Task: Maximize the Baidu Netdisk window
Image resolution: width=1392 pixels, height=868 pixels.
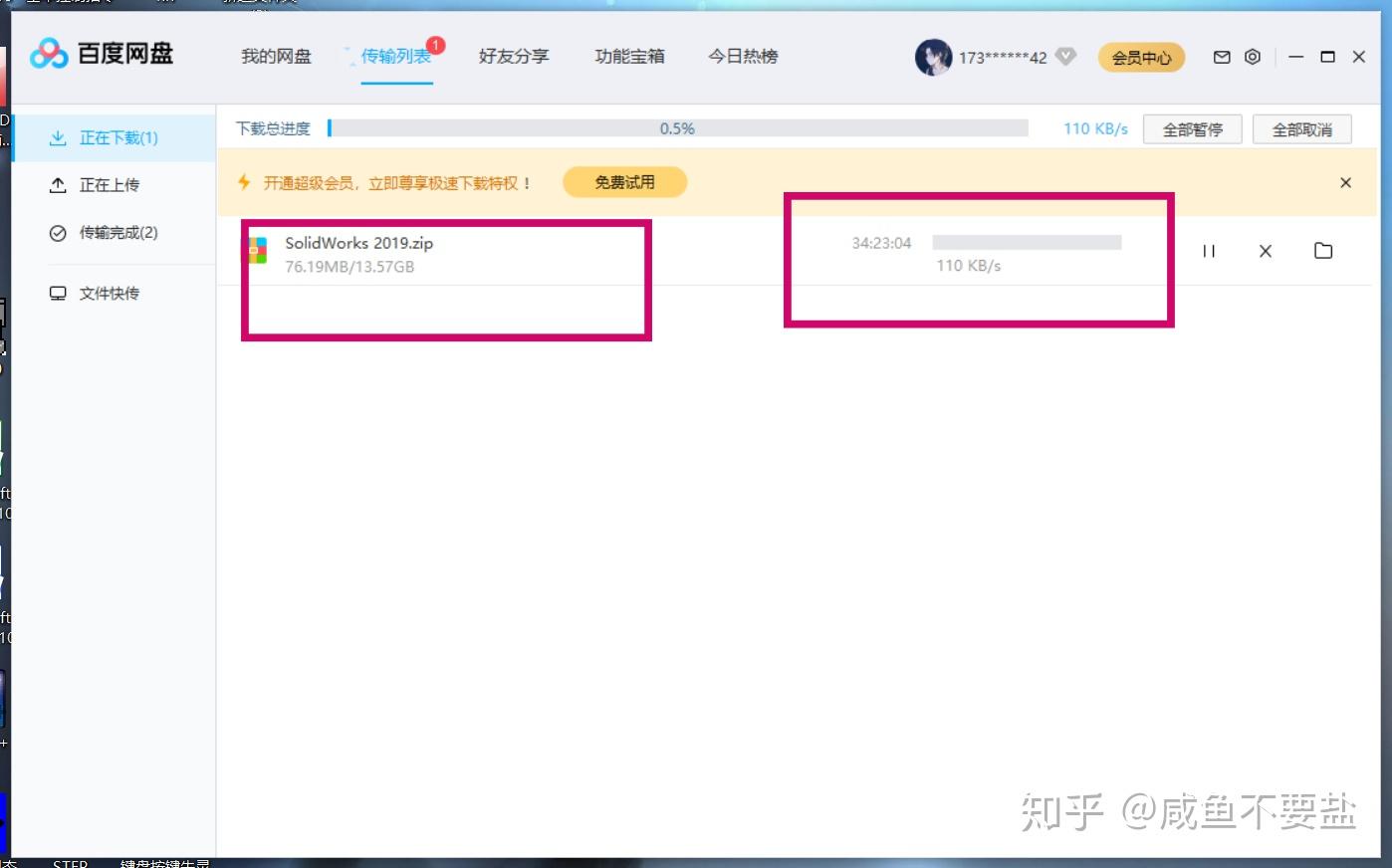Action: [x=1327, y=57]
